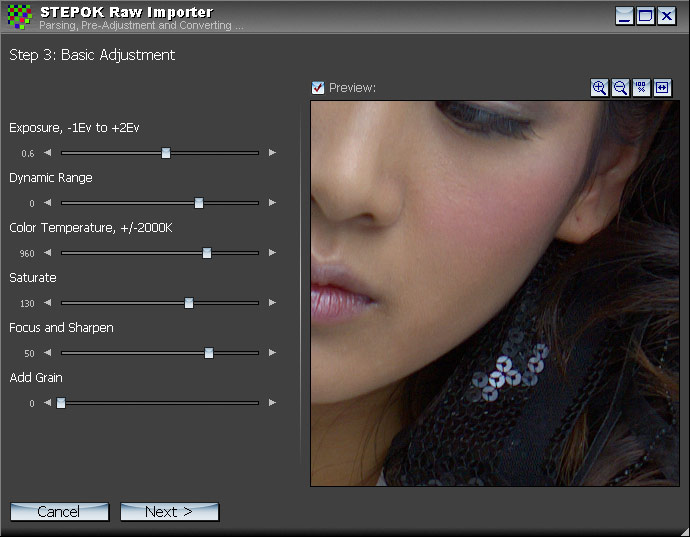This screenshot has height=537, width=690.
Task: Click the Color Temperature slider handle
Action: point(207,253)
